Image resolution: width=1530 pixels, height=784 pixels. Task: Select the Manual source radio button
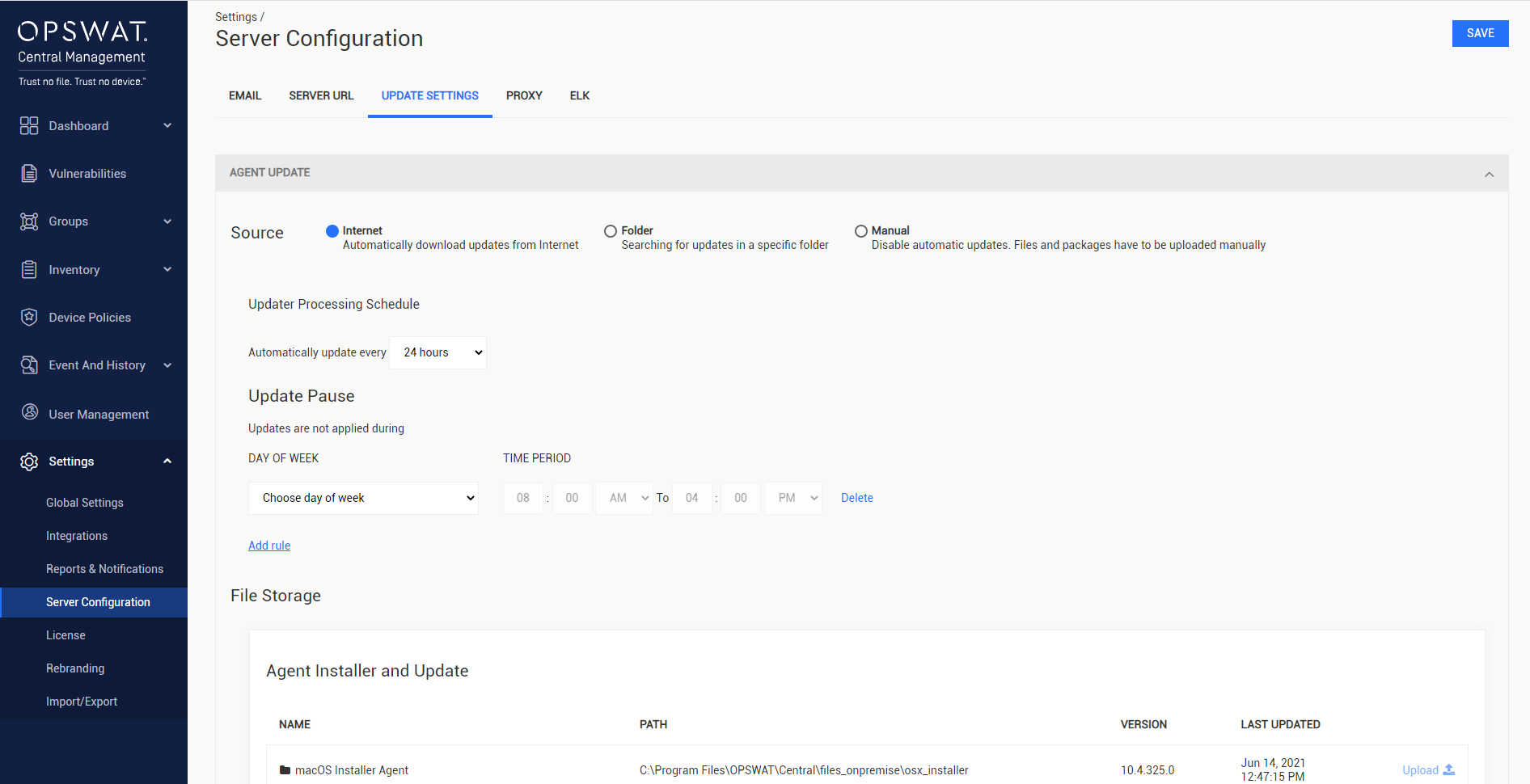(x=861, y=231)
